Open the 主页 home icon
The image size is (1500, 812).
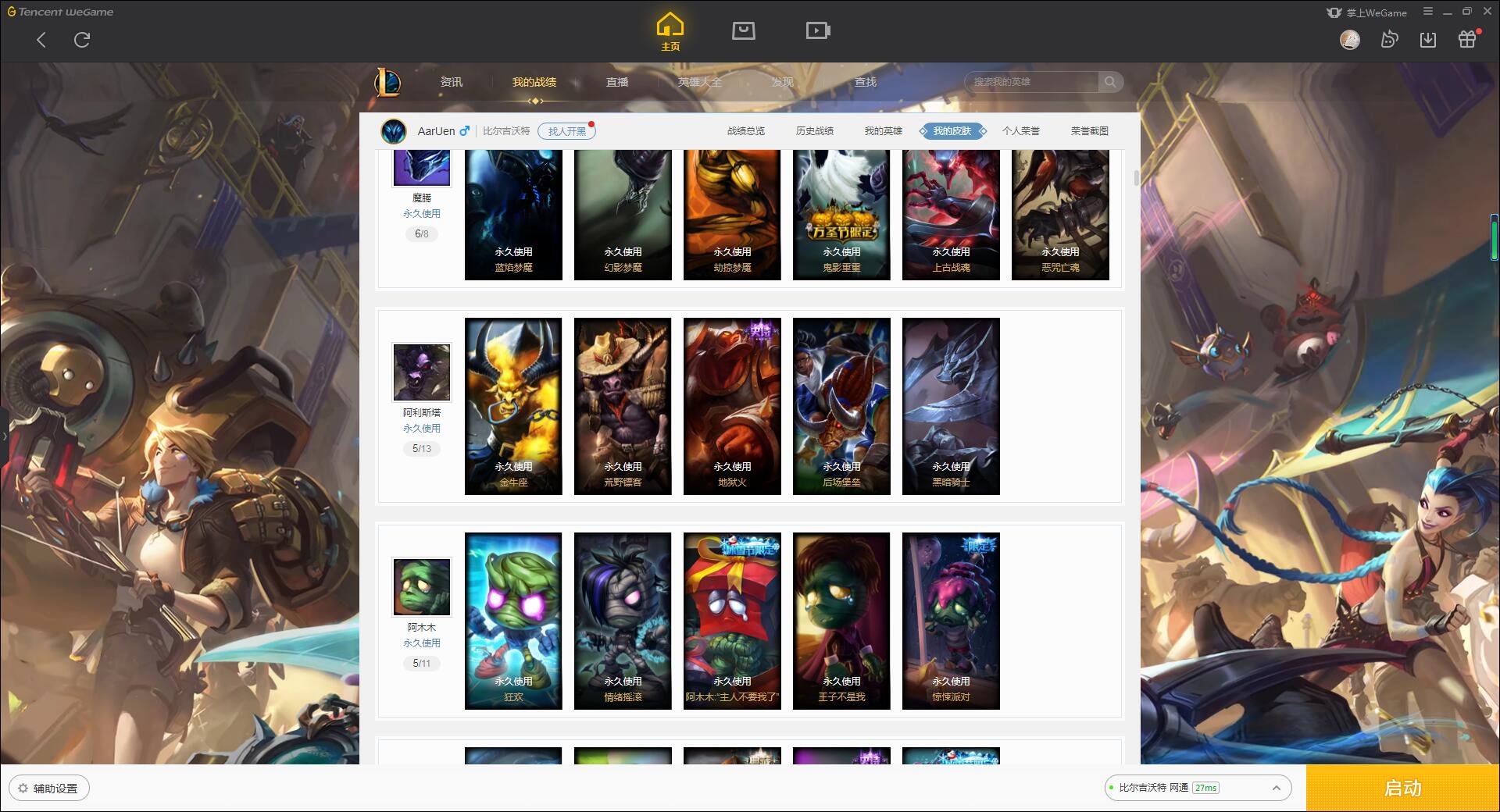pyautogui.click(x=670, y=32)
